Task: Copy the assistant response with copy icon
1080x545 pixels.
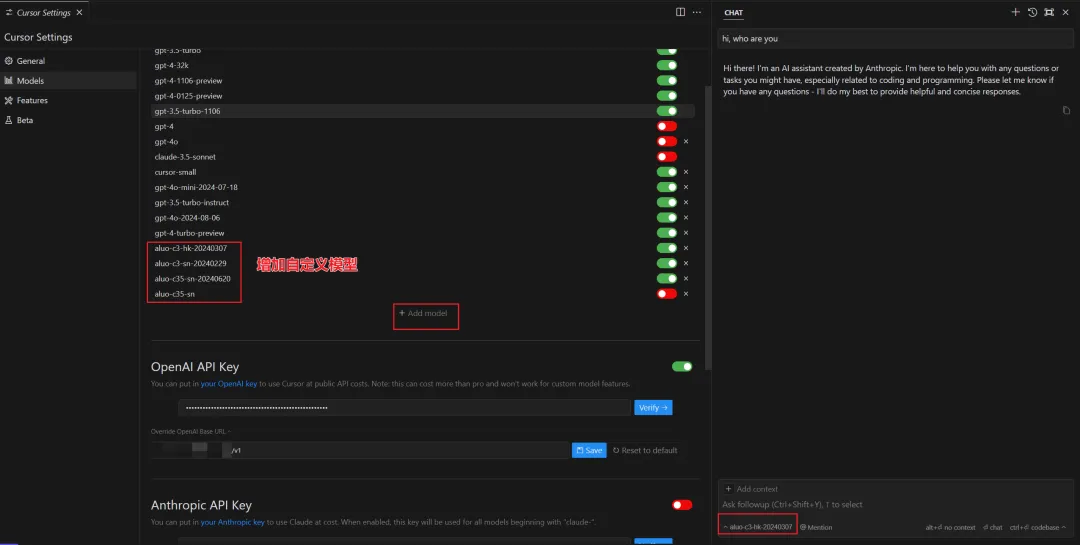Action: (x=1066, y=110)
